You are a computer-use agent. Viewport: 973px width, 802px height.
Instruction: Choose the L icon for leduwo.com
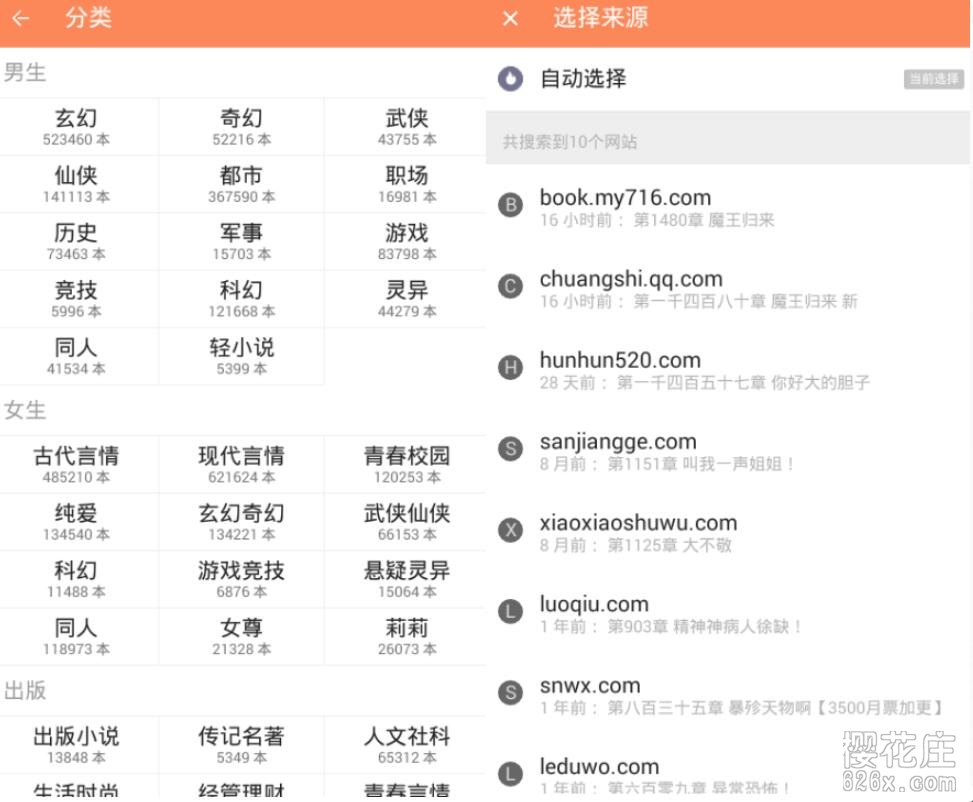pyautogui.click(x=511, y=774)
